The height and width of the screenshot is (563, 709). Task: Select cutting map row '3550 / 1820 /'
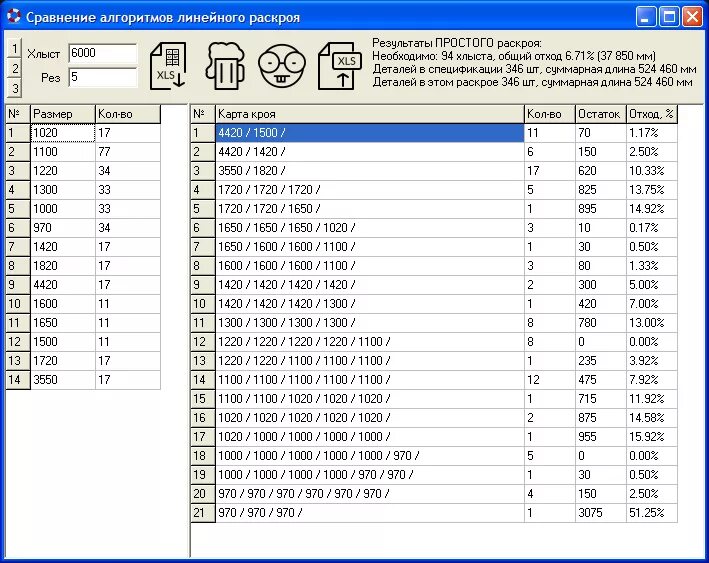(x=370, y=171)
